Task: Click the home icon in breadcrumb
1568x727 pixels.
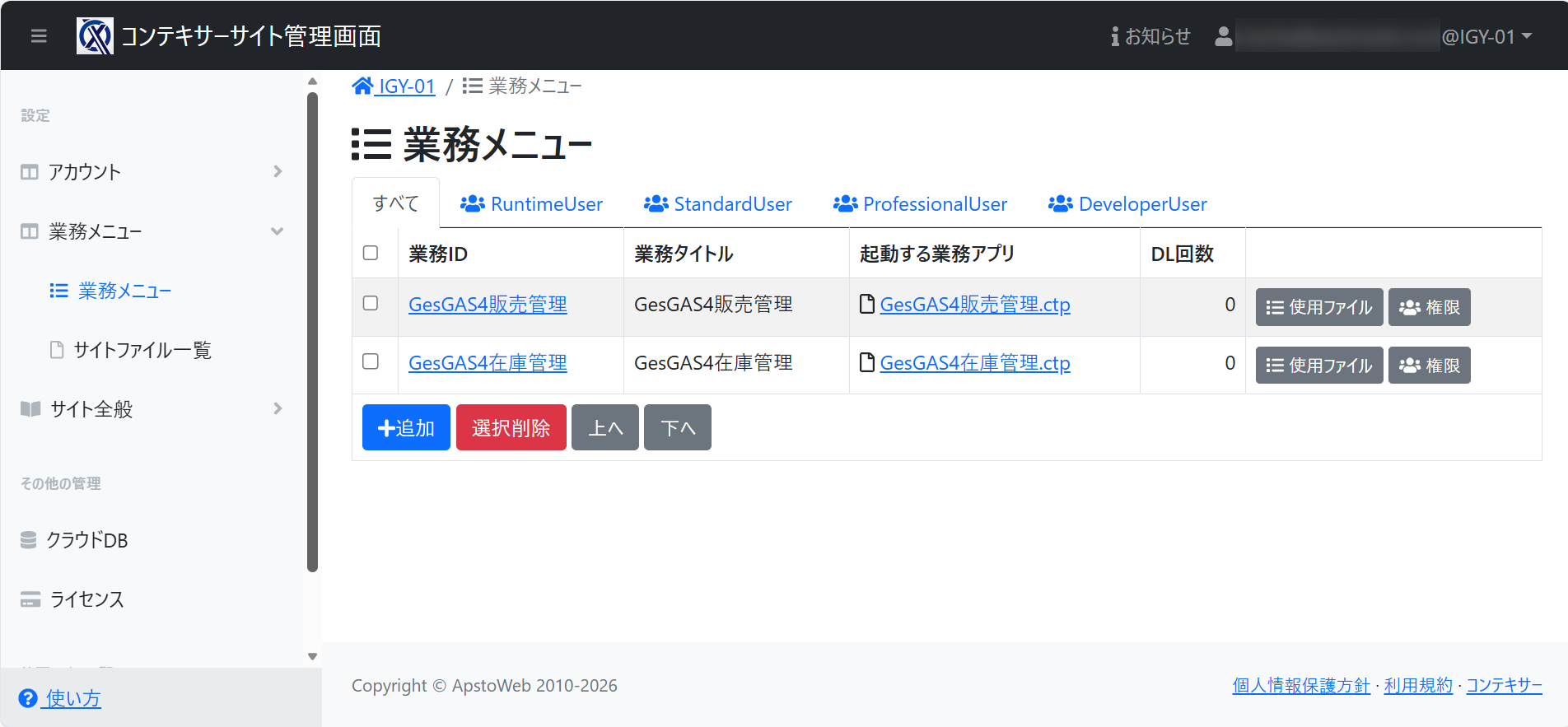Action: [x=362, y=86]
